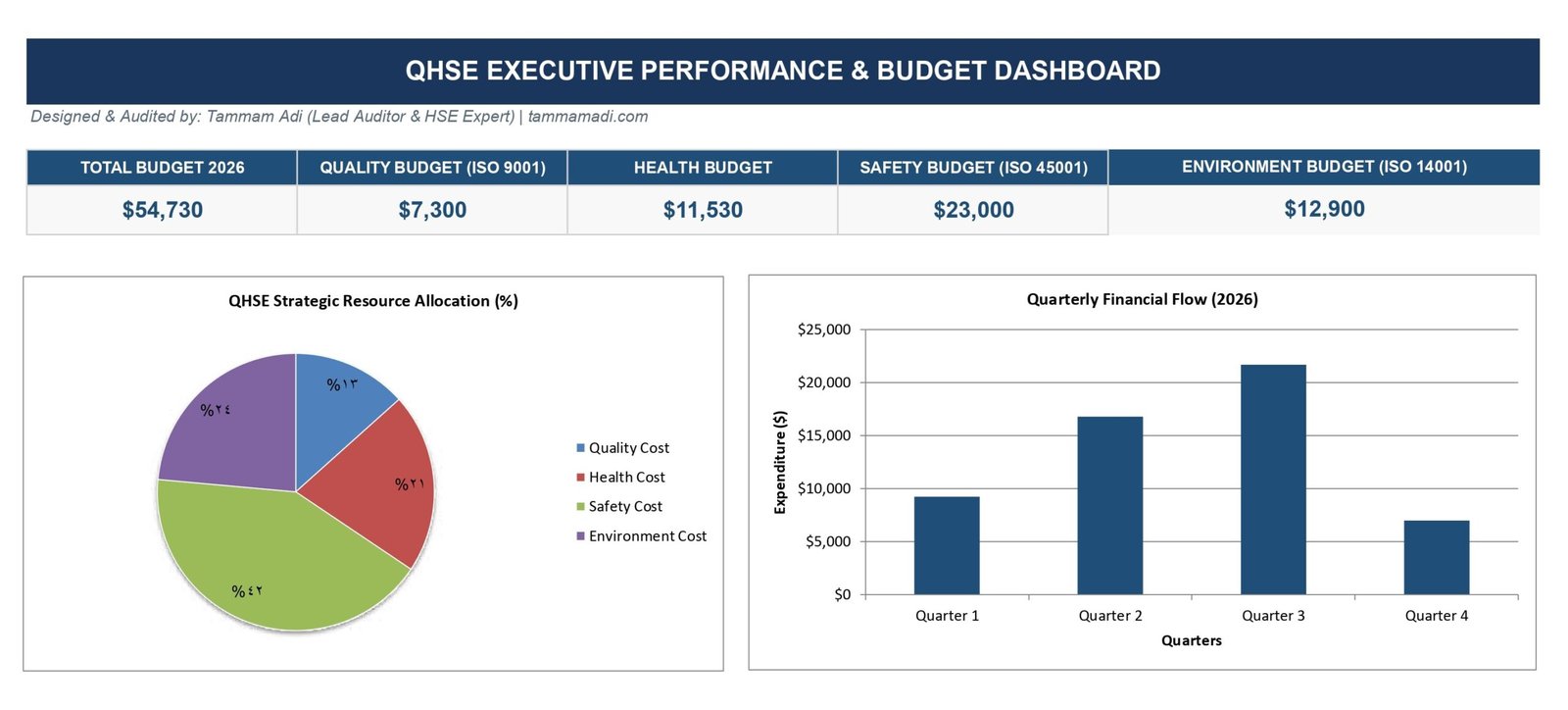Viewport: 1568px width, 710px height.
Task: Click the ENVIRONMENT BUDGET (ISO 14001) header
Action: [x=1324, y=167]
